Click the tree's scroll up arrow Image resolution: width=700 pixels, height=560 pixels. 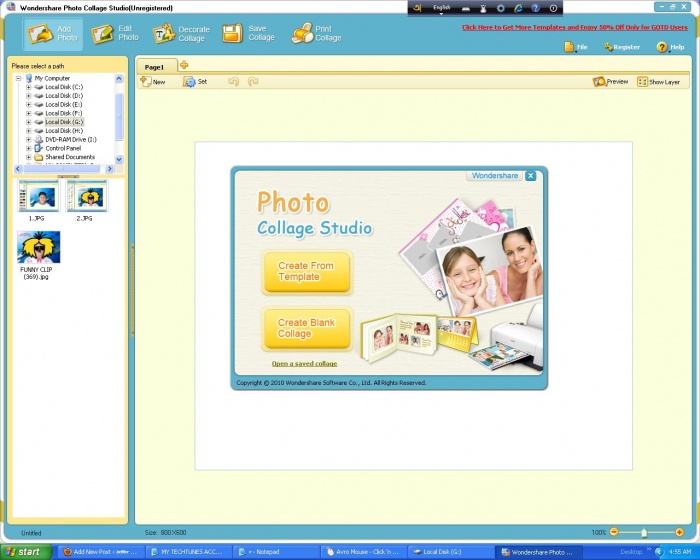click(119, 79)
